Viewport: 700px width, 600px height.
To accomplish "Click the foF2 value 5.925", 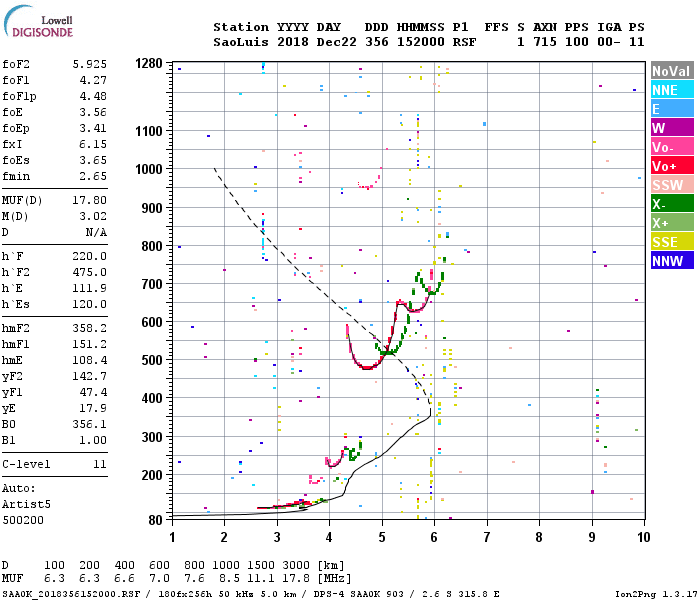I will coord(90,64).
